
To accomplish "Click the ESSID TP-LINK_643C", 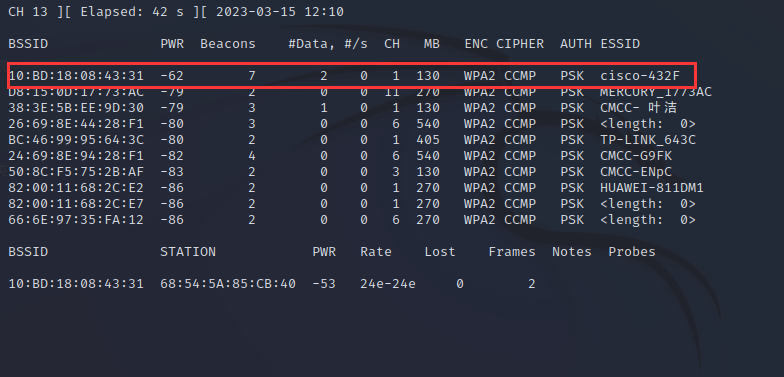I will click(648, 140).
